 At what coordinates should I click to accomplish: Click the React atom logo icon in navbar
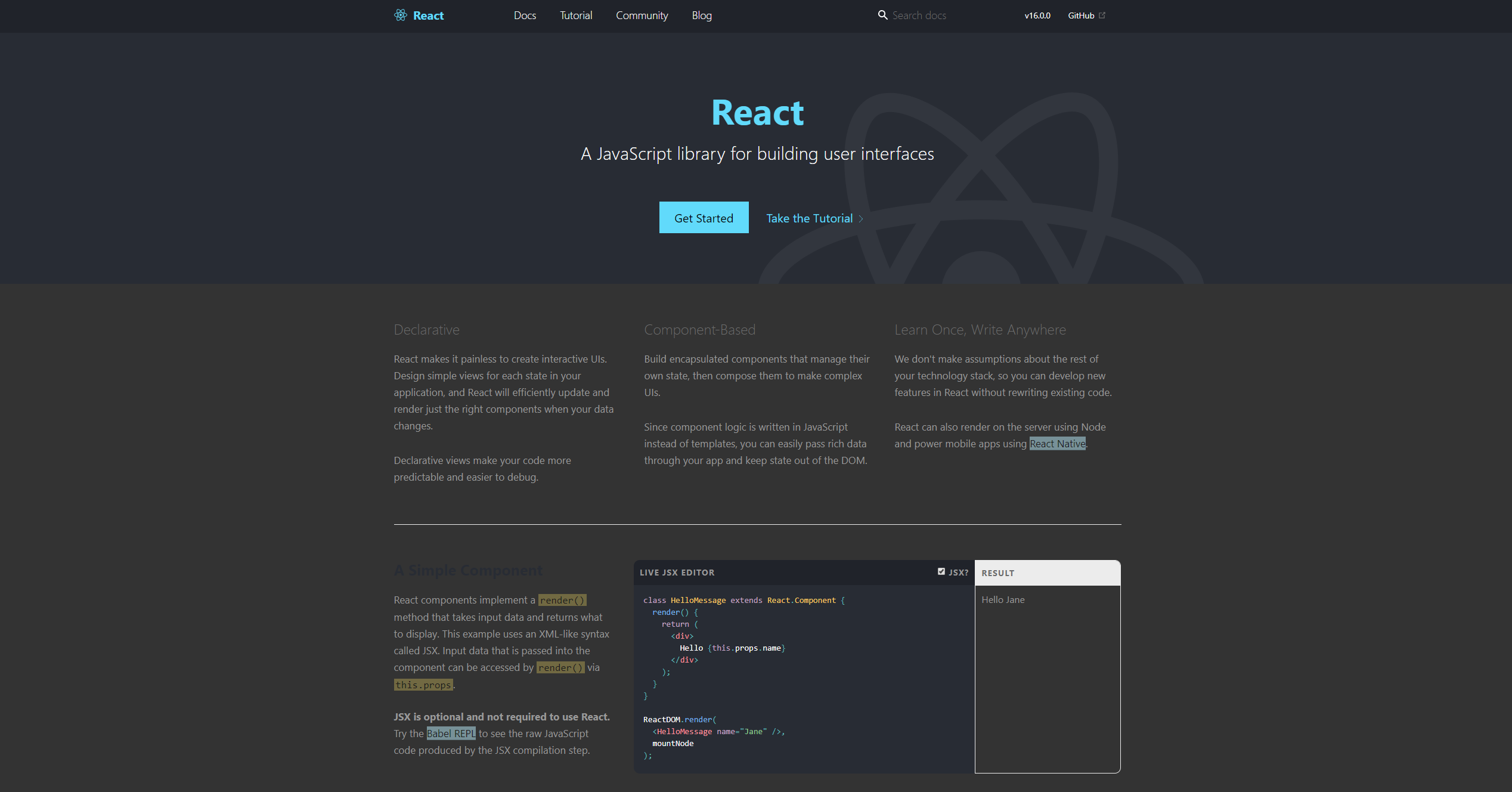coord(401,16)
